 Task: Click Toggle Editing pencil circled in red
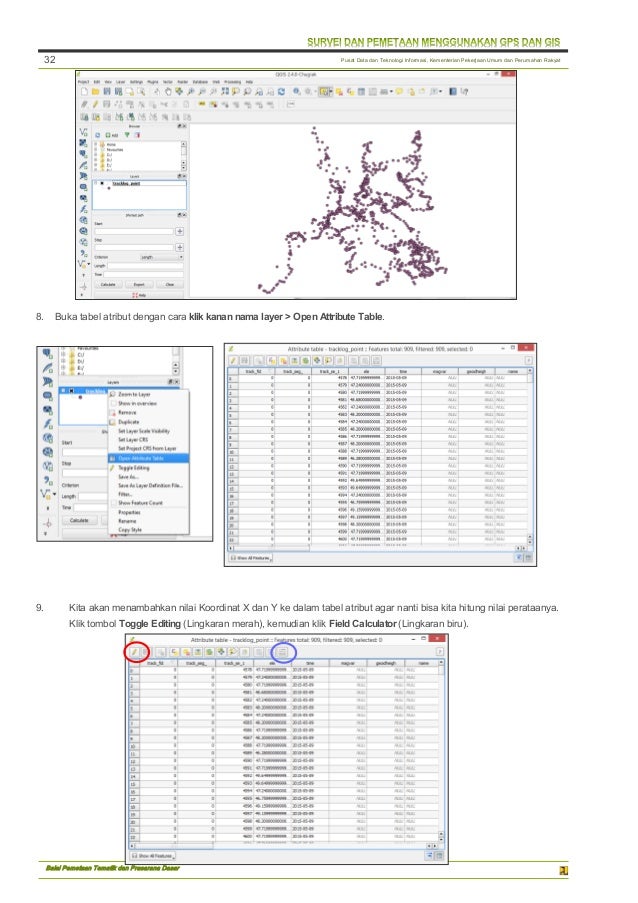(x=134, y=652)
